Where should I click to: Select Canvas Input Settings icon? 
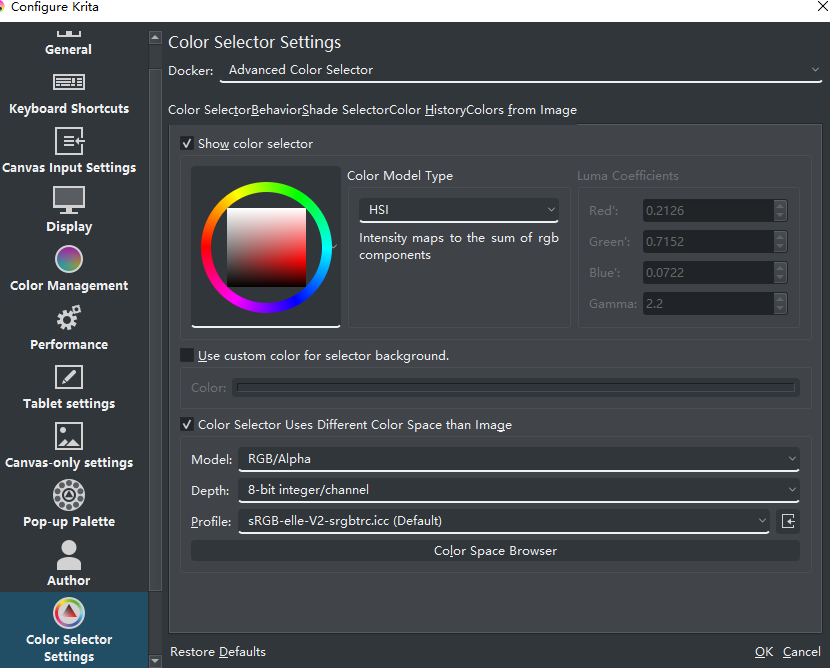coord(69,143)
